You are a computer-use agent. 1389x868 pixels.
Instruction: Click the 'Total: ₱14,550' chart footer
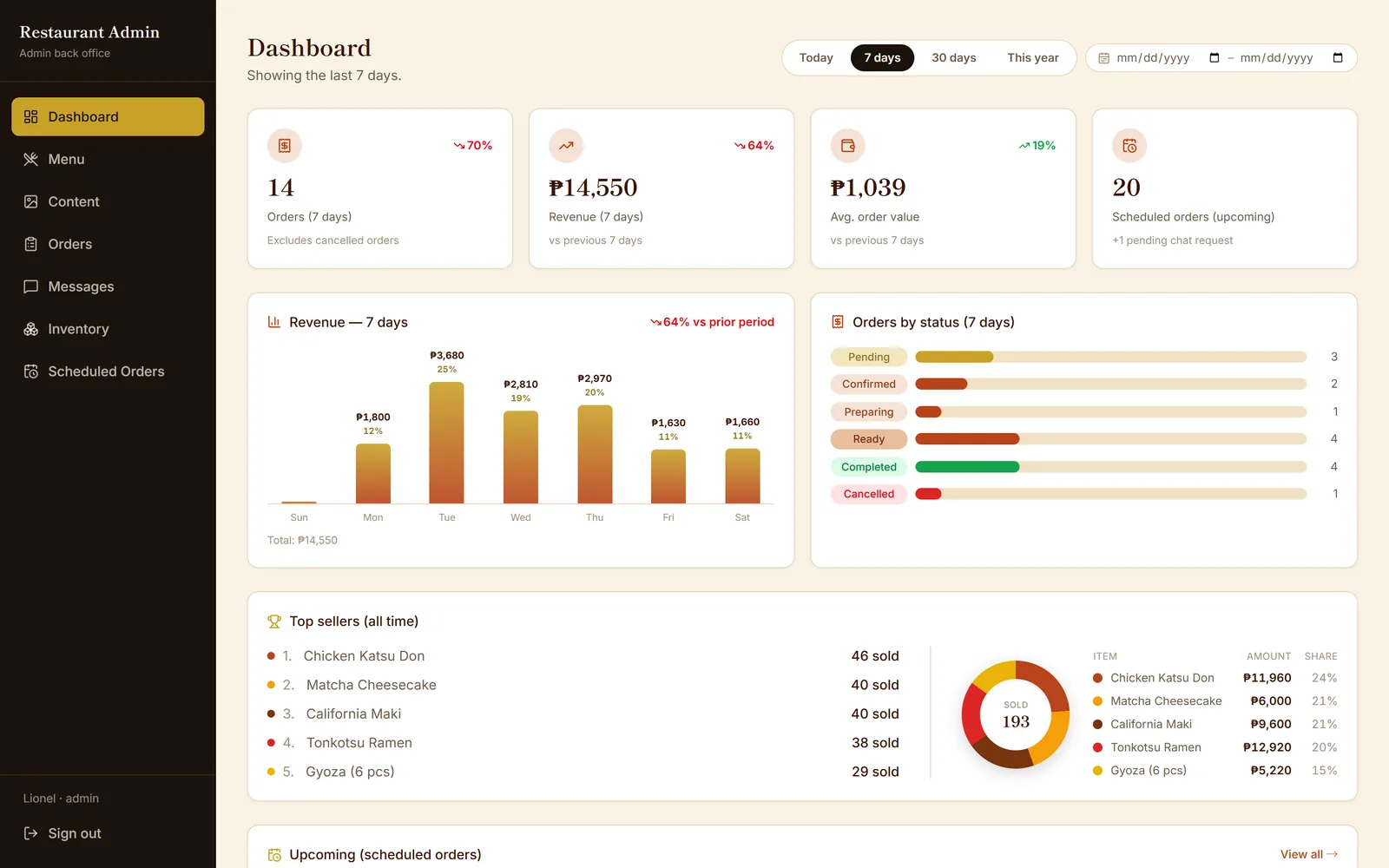pyautogui.click(x=302, y=540)
